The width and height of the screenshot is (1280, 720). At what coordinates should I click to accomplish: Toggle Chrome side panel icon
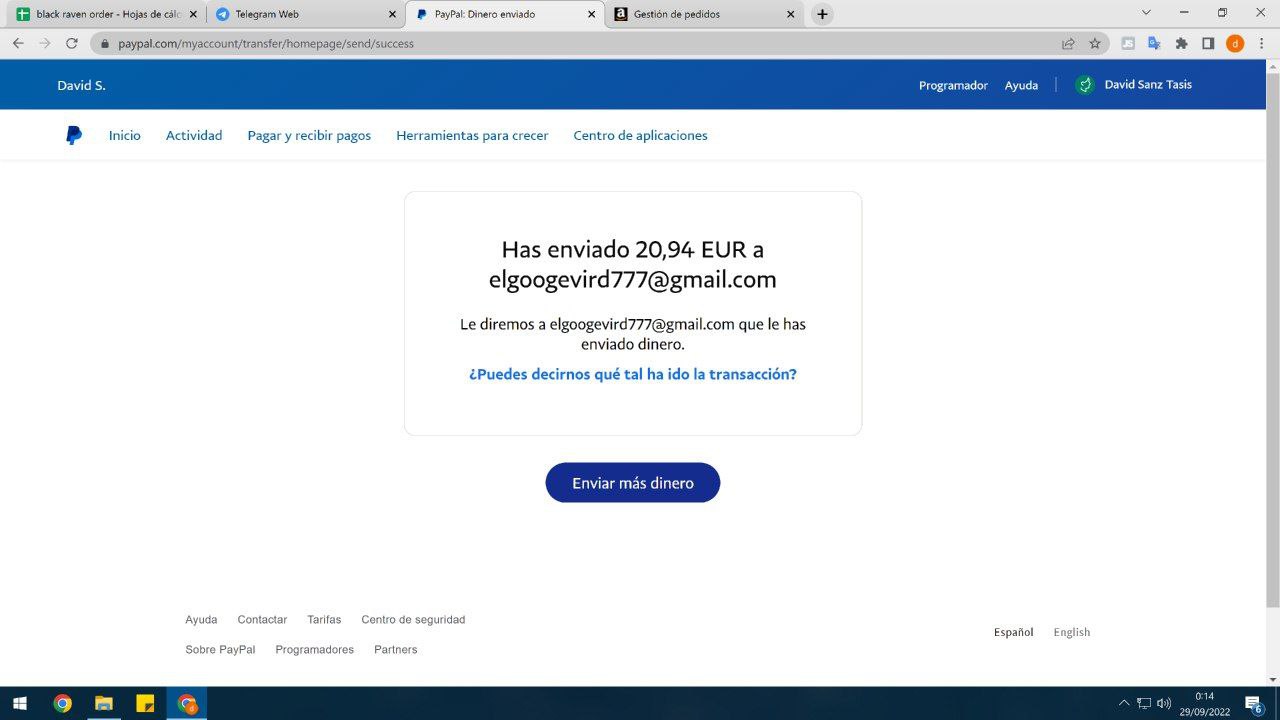pyautogui.click(x=1208, y=43)
